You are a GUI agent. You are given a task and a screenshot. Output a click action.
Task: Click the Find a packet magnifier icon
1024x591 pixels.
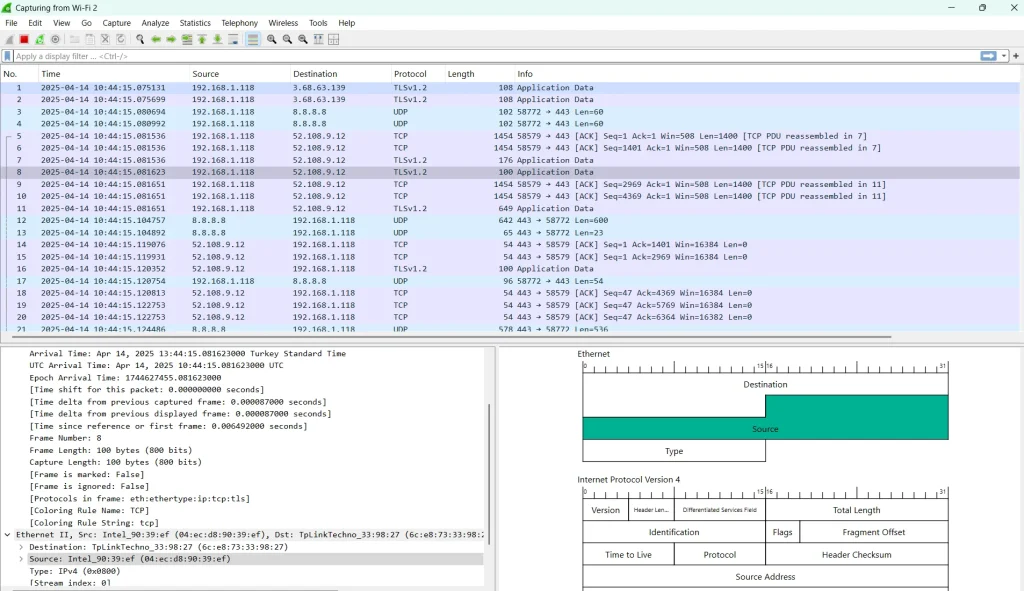[x=140, y=39]
